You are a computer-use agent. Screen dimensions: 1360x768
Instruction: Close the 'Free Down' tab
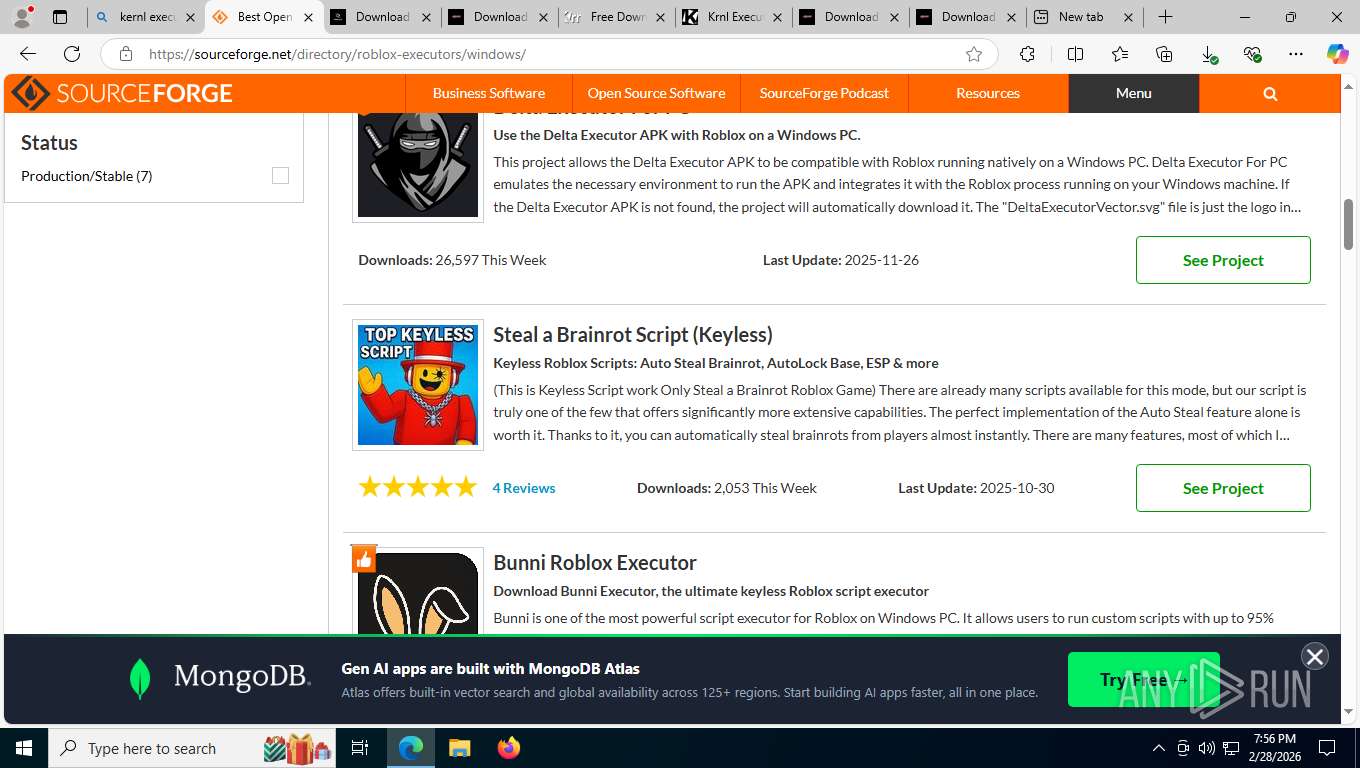pos(660,17)
